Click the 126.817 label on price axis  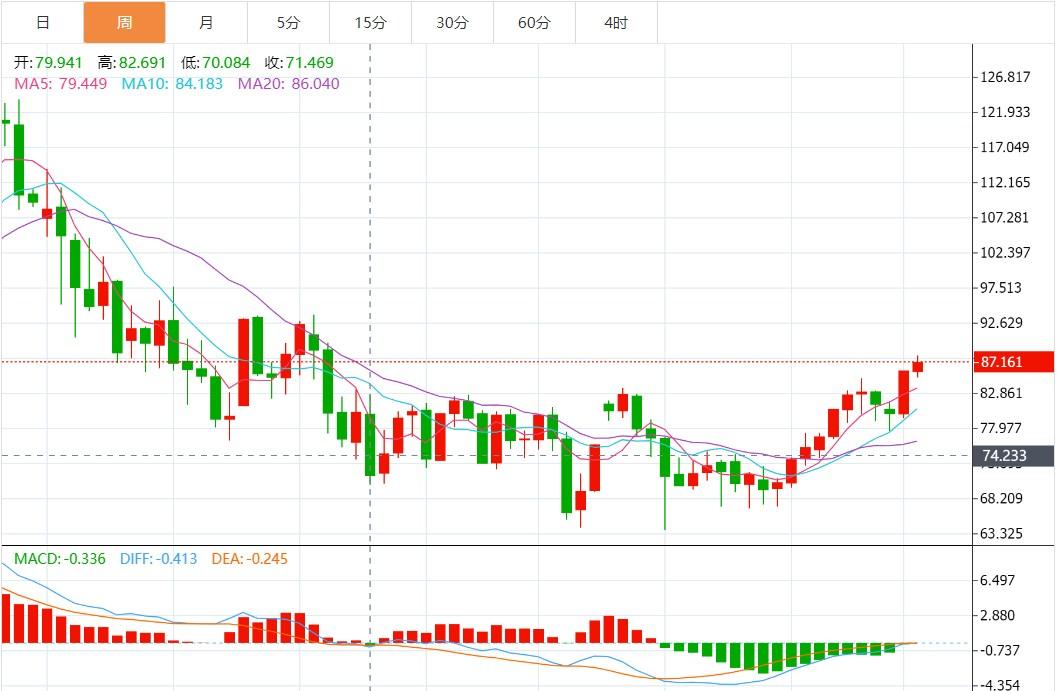[1006, 77]
